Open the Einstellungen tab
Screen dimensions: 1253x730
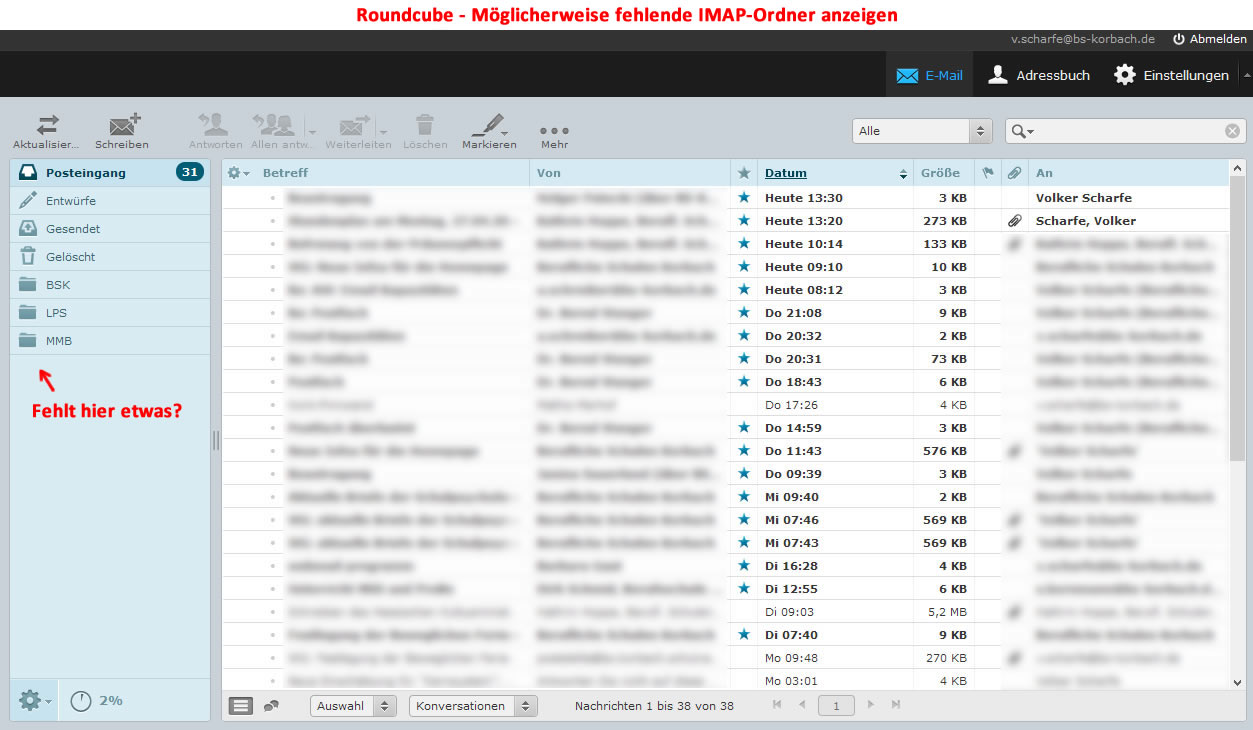pyautogui.click(x=1171, y=75)
